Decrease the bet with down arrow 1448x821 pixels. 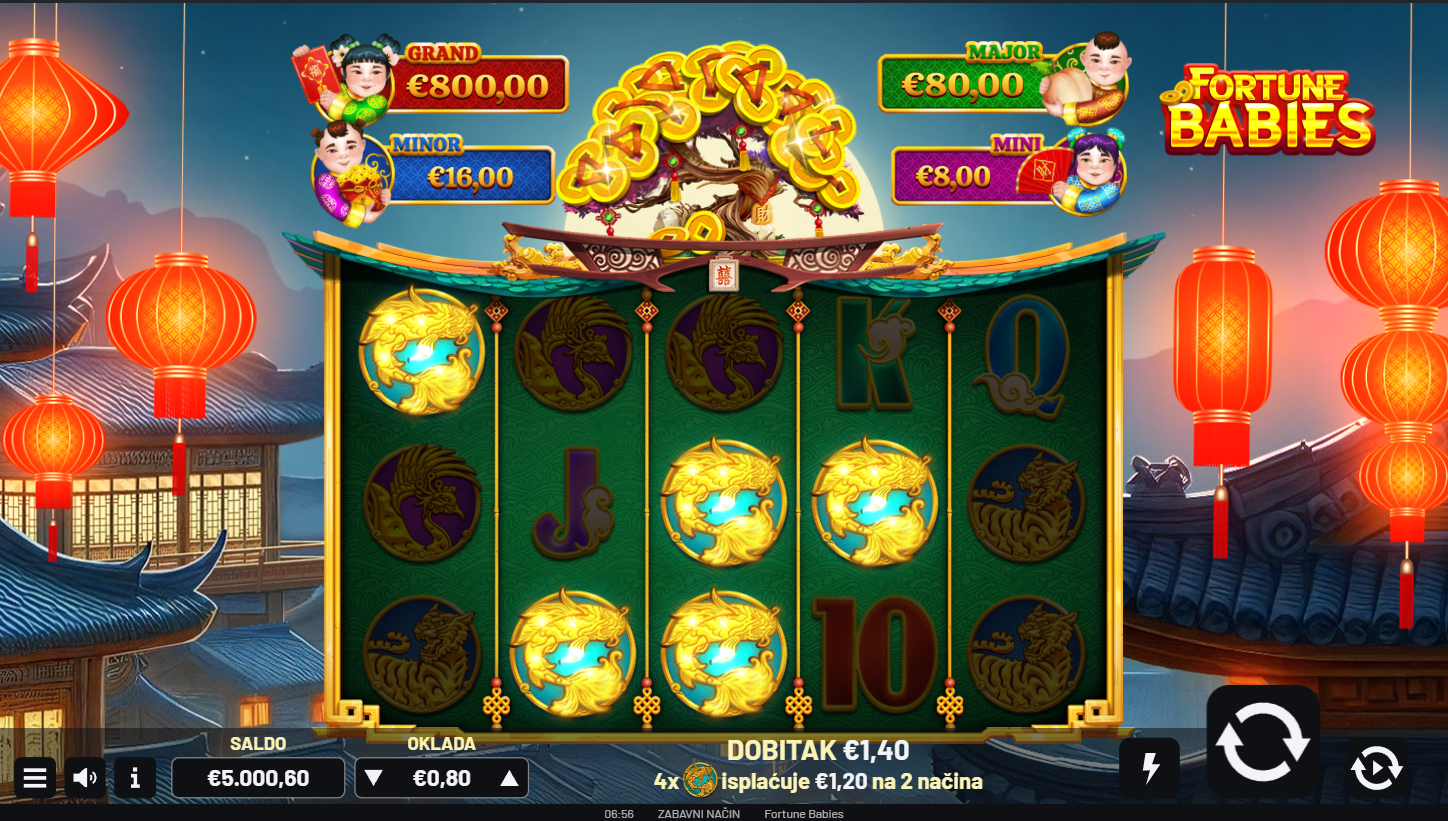click(x=373, y=778)
